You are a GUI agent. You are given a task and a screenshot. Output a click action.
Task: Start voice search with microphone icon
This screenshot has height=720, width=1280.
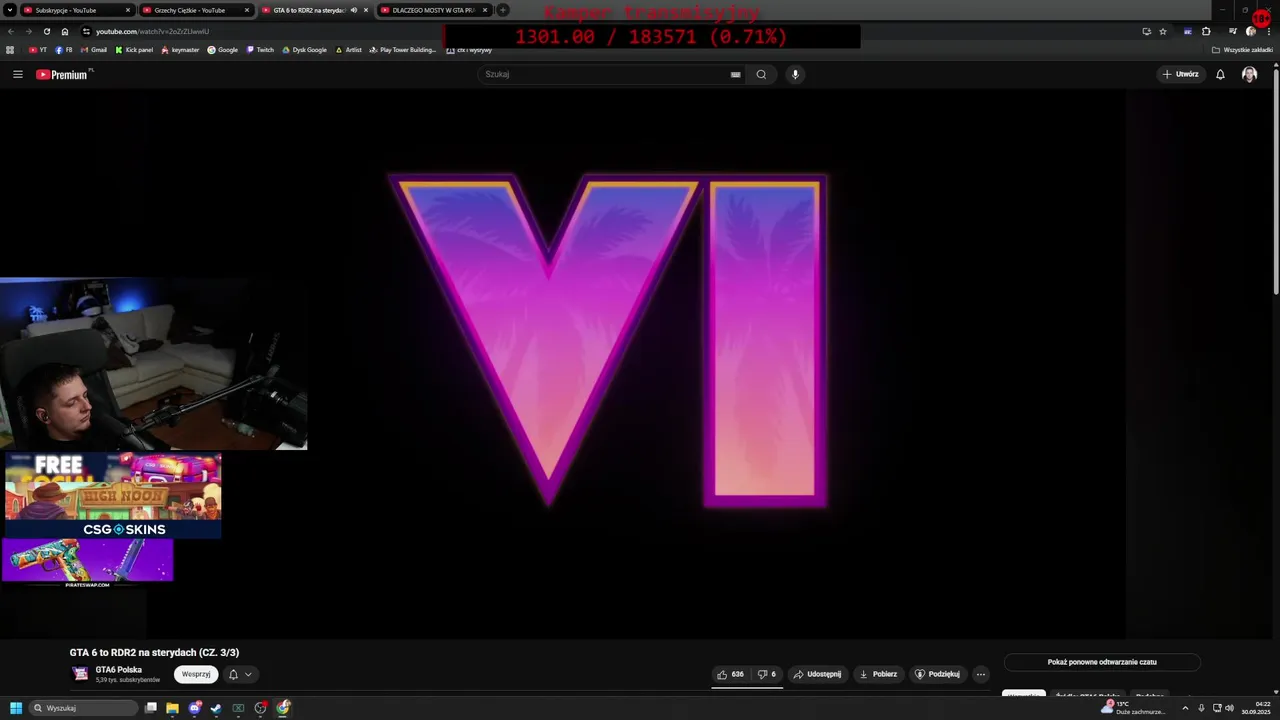pos(795,74)
